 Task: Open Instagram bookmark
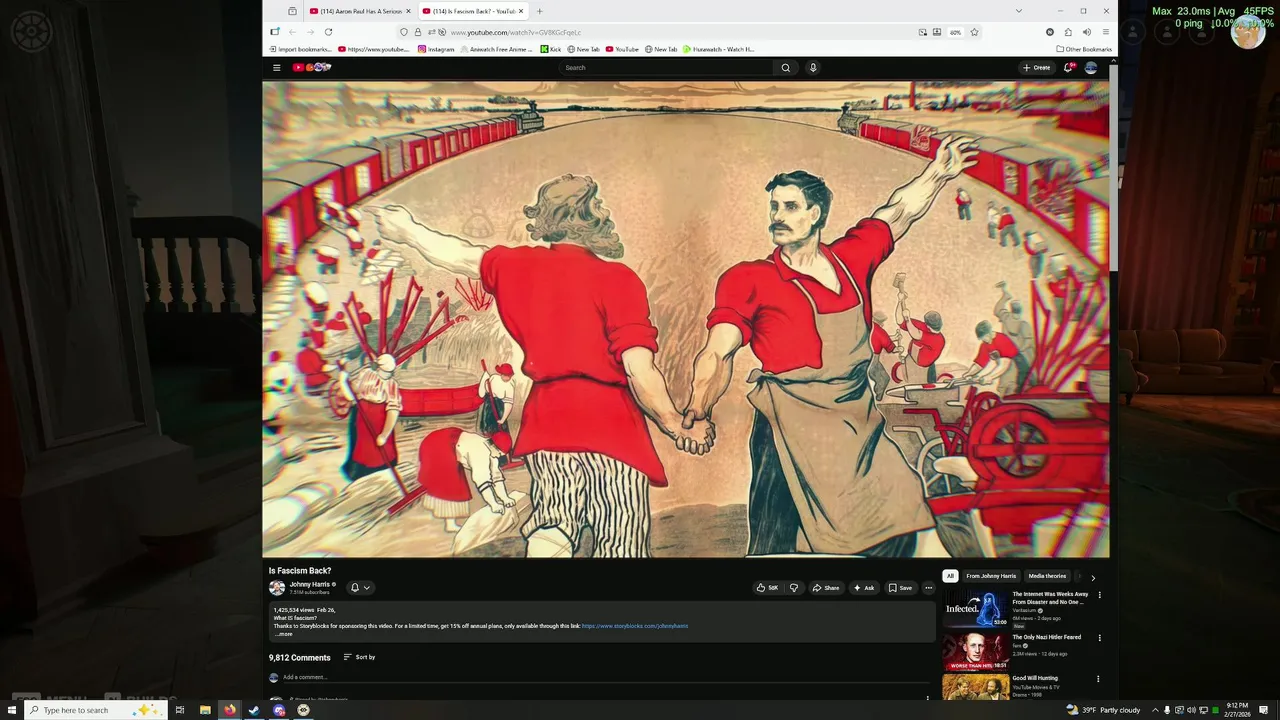(x=436, y=49)
